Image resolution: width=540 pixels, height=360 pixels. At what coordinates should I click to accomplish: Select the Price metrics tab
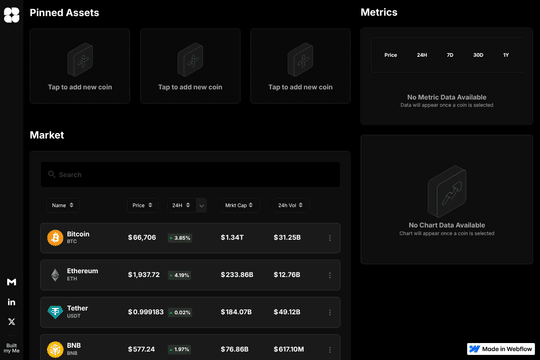391,55
